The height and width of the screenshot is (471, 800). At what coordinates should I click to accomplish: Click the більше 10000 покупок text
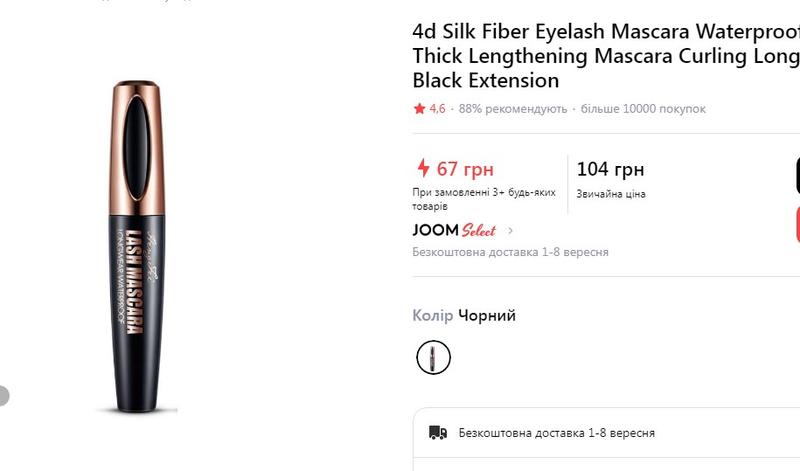click(643, 108)
